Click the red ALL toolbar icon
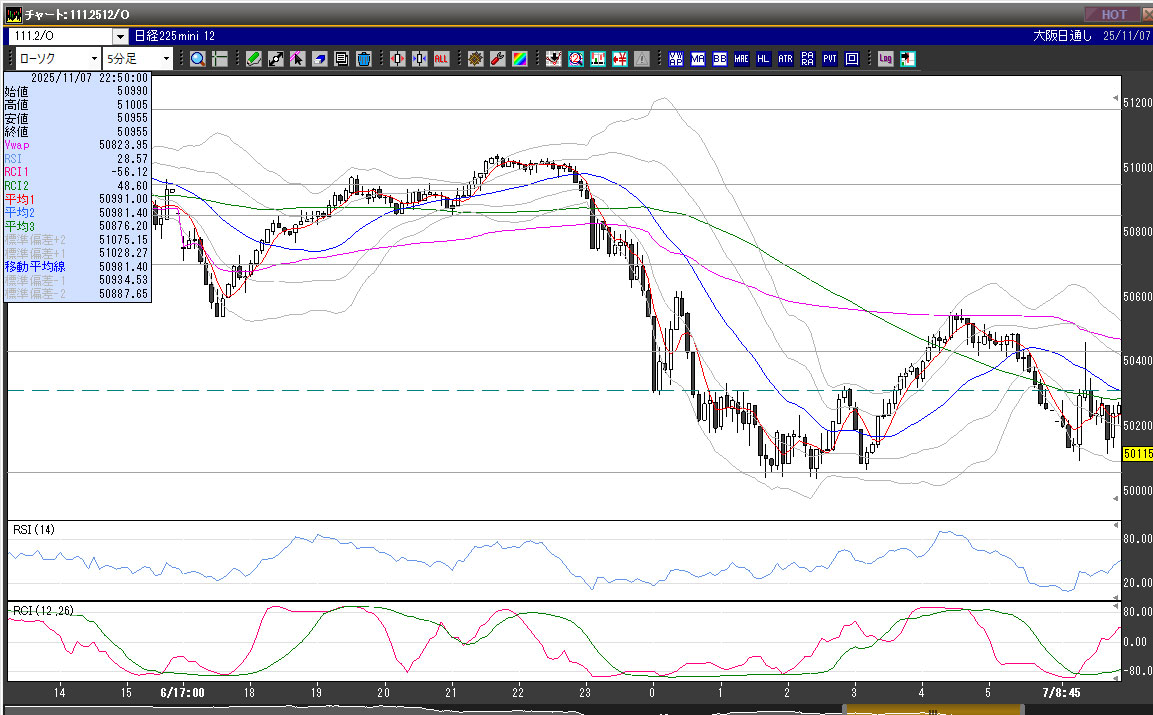1153x715 pixels. point(441,59)
